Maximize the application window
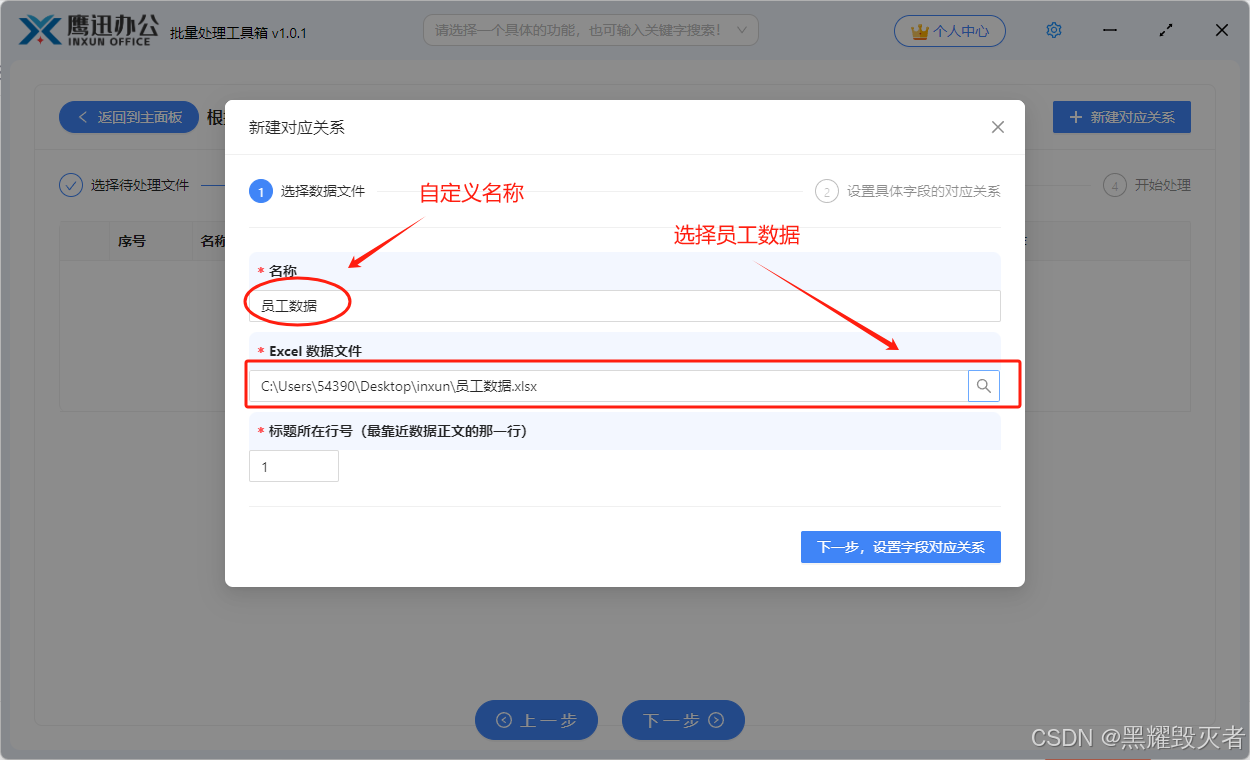This screenshot has height=760, width=1250. [x=1166, y=31]
